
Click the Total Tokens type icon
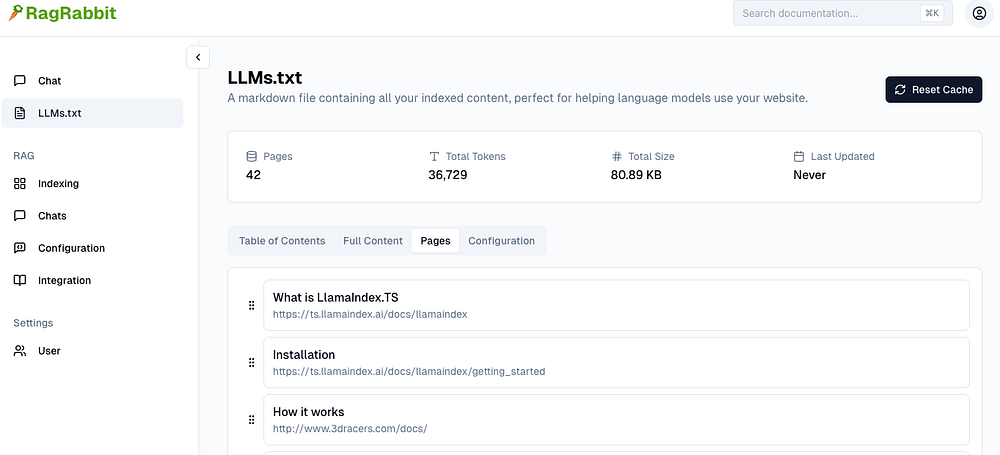[434, 156]
